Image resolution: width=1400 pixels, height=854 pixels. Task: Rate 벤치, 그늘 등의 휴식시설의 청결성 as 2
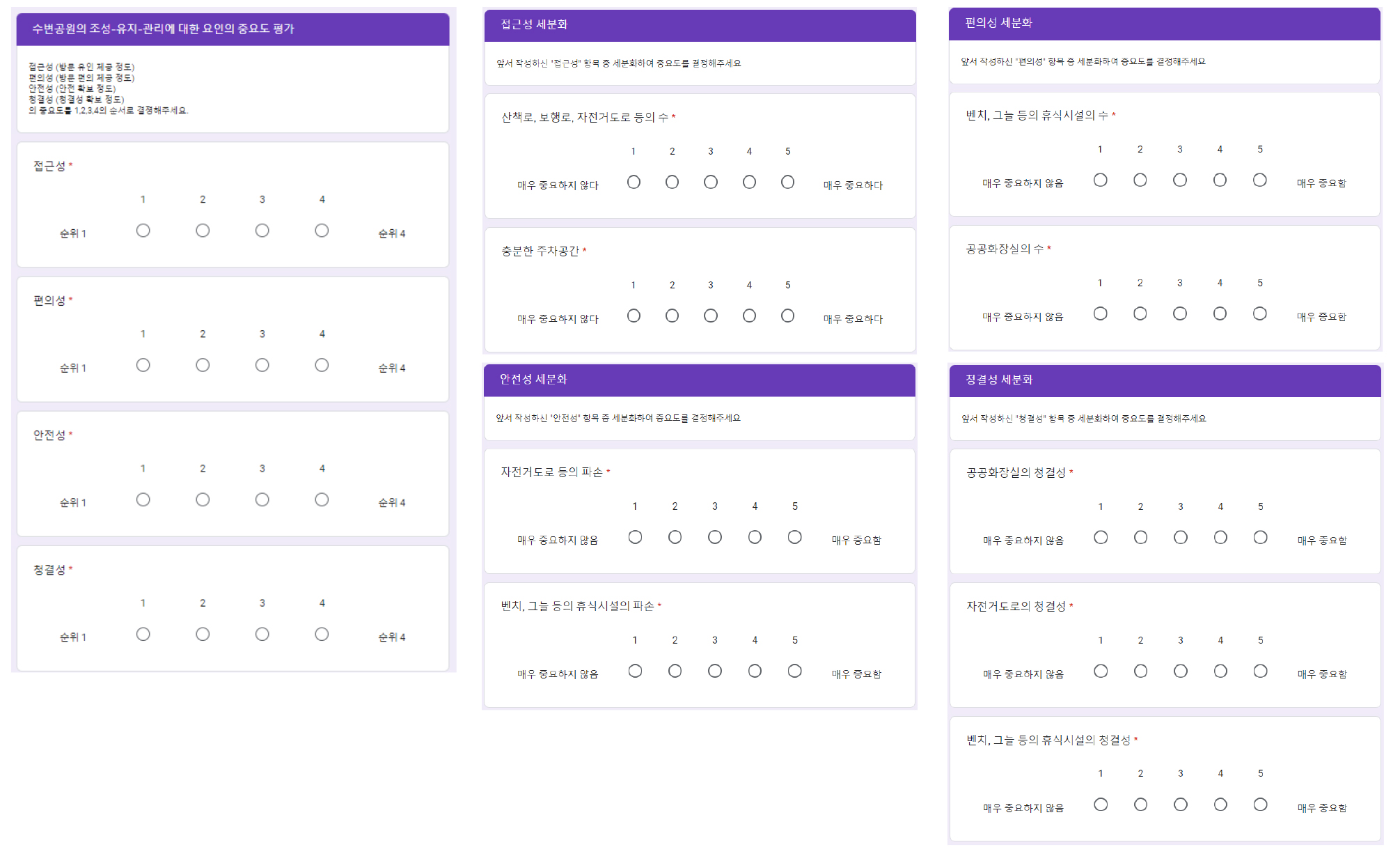point(1140,805)
